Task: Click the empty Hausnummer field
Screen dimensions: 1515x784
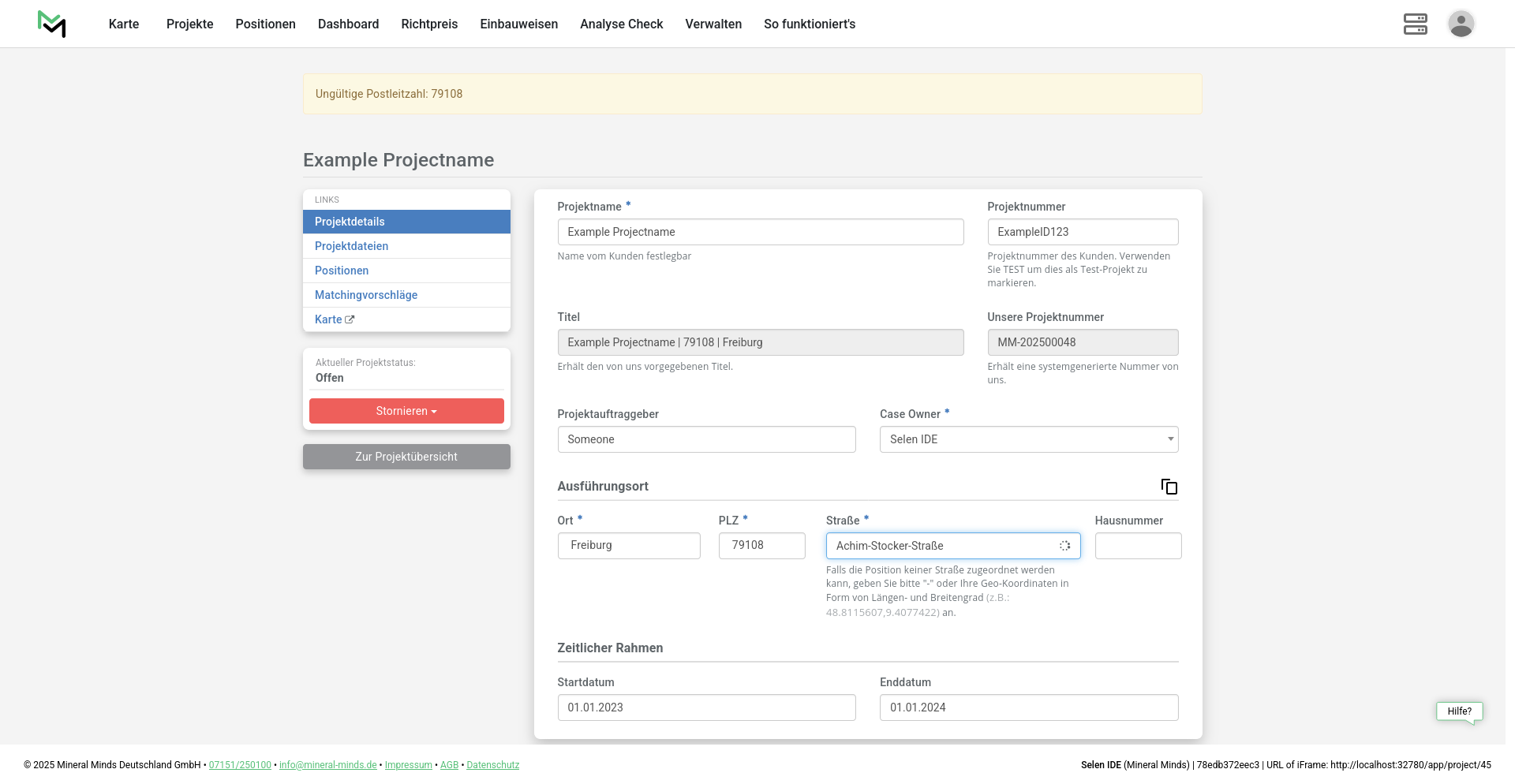Action: click(1137, 546)
